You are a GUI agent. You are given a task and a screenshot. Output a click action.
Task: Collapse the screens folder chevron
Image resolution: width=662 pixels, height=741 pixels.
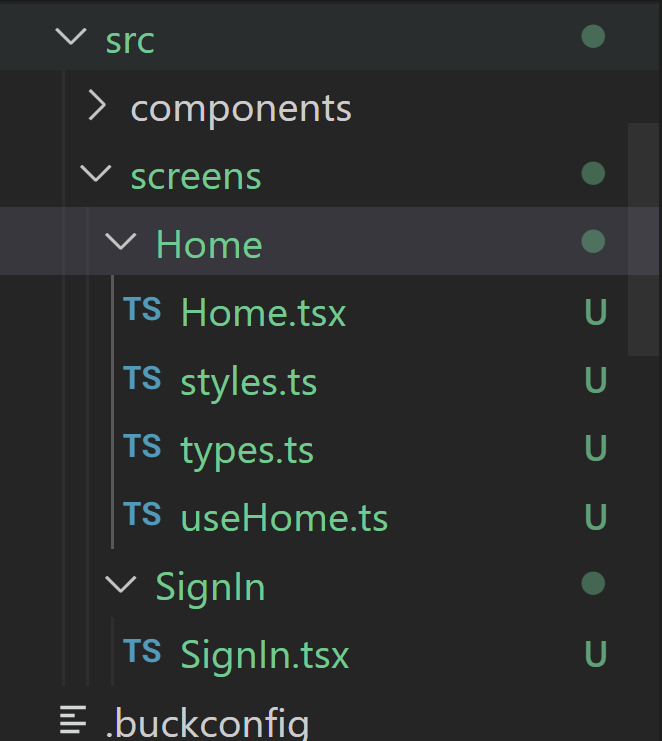coord(96,173)
